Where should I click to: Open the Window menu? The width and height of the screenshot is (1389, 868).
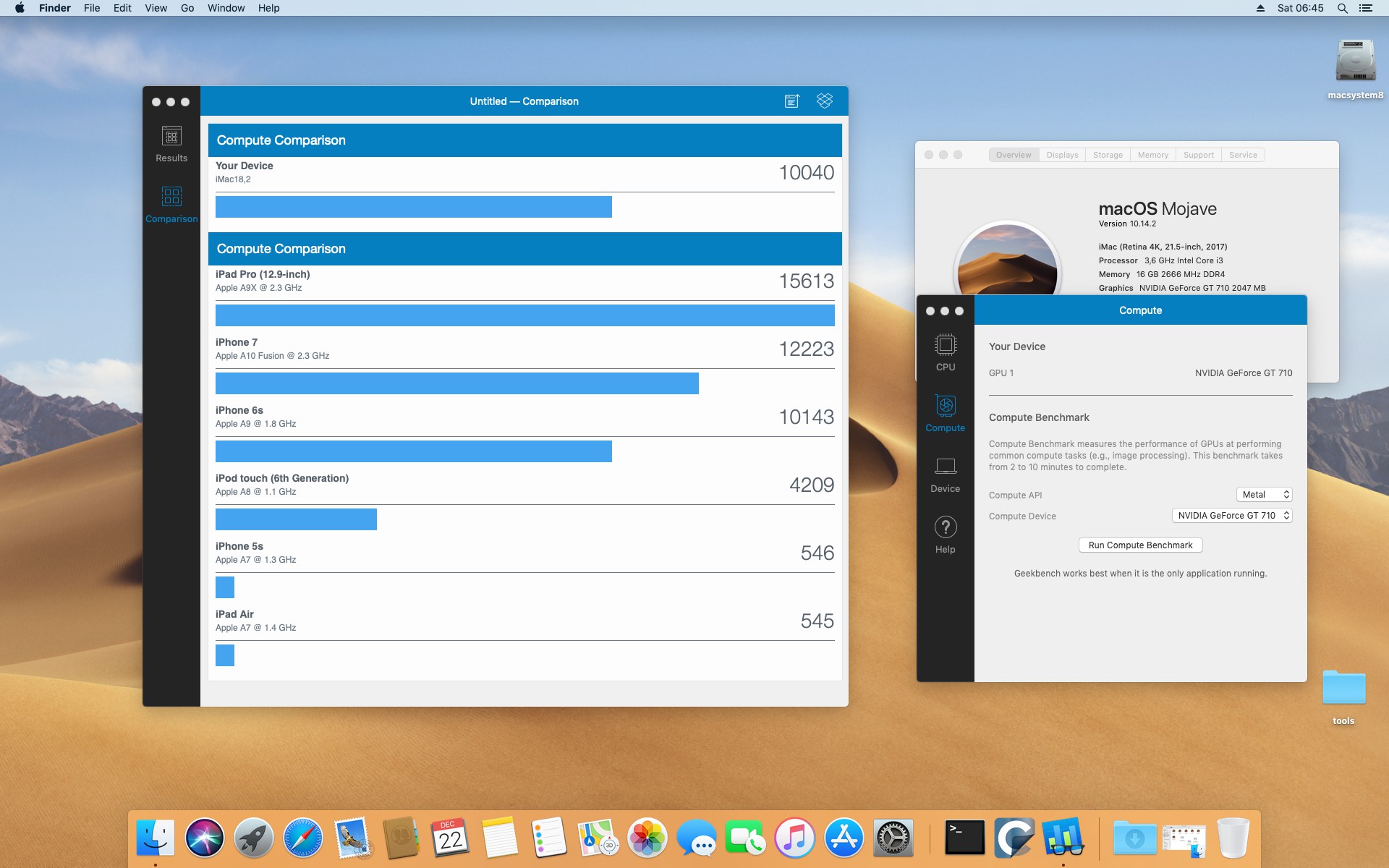coord(226,8)
